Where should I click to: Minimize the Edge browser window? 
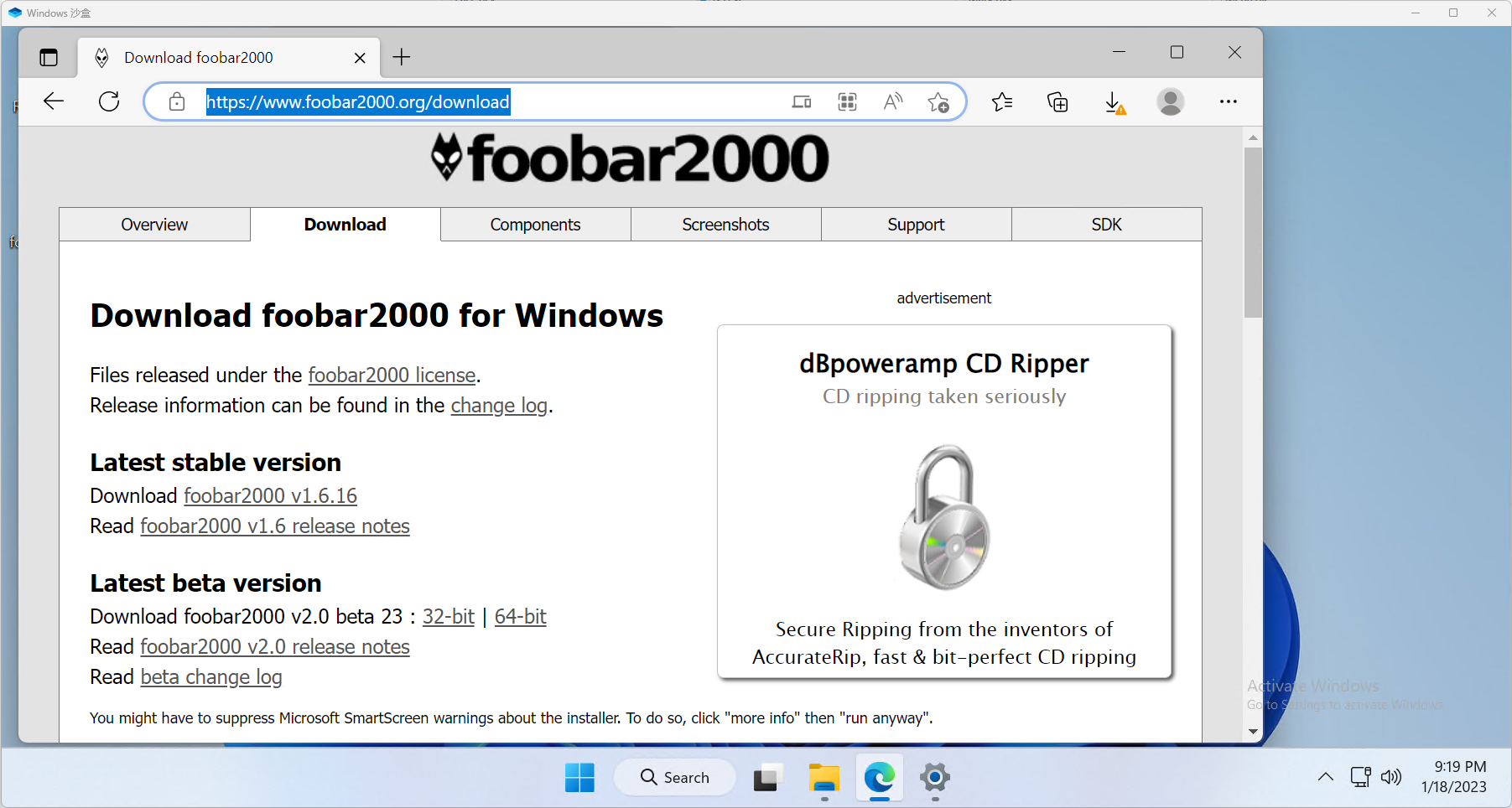click(1119, 52)
